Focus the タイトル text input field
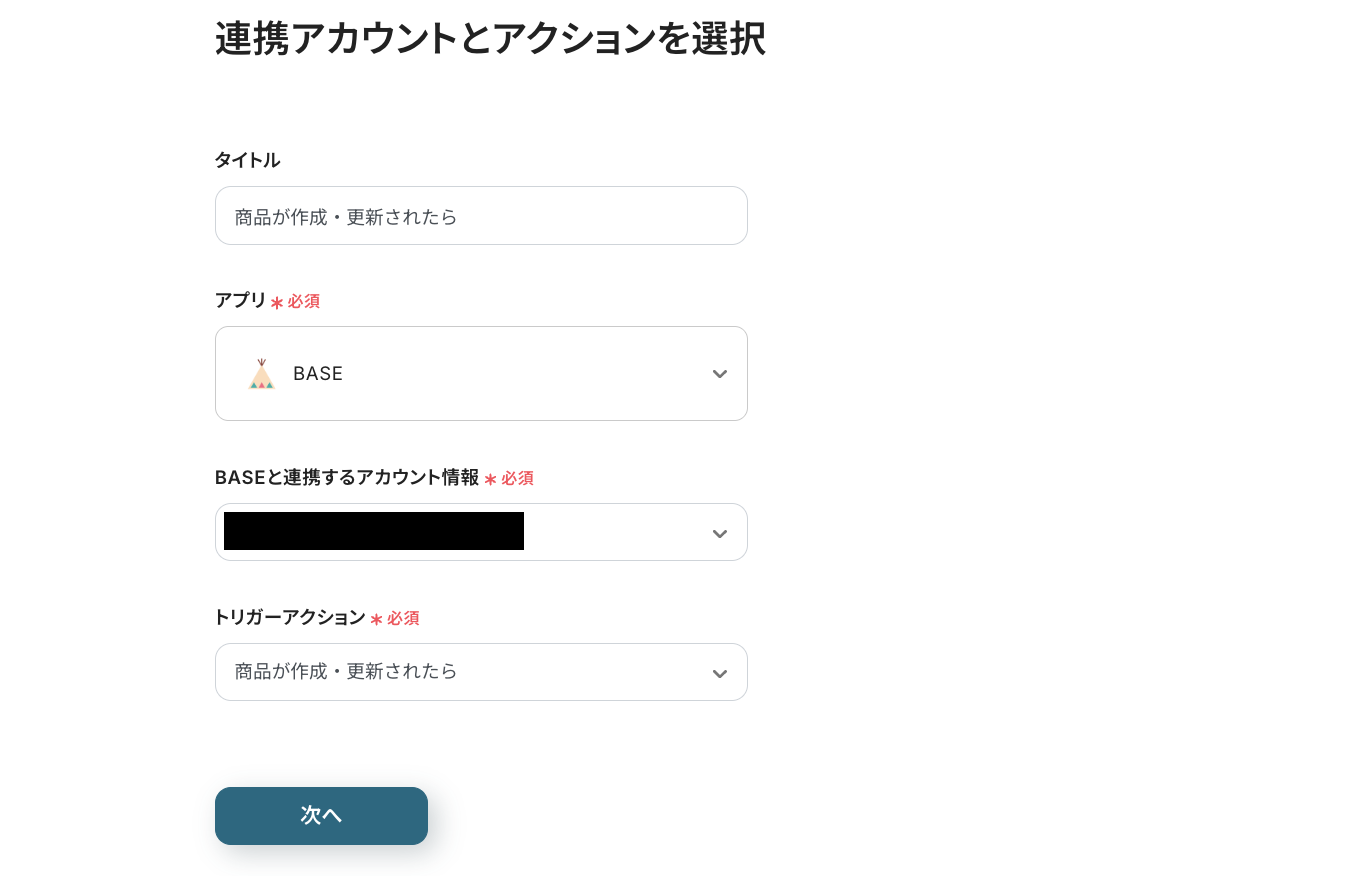Image resolution: width=1368 pixels, height=876 pixels. [481, 216]
